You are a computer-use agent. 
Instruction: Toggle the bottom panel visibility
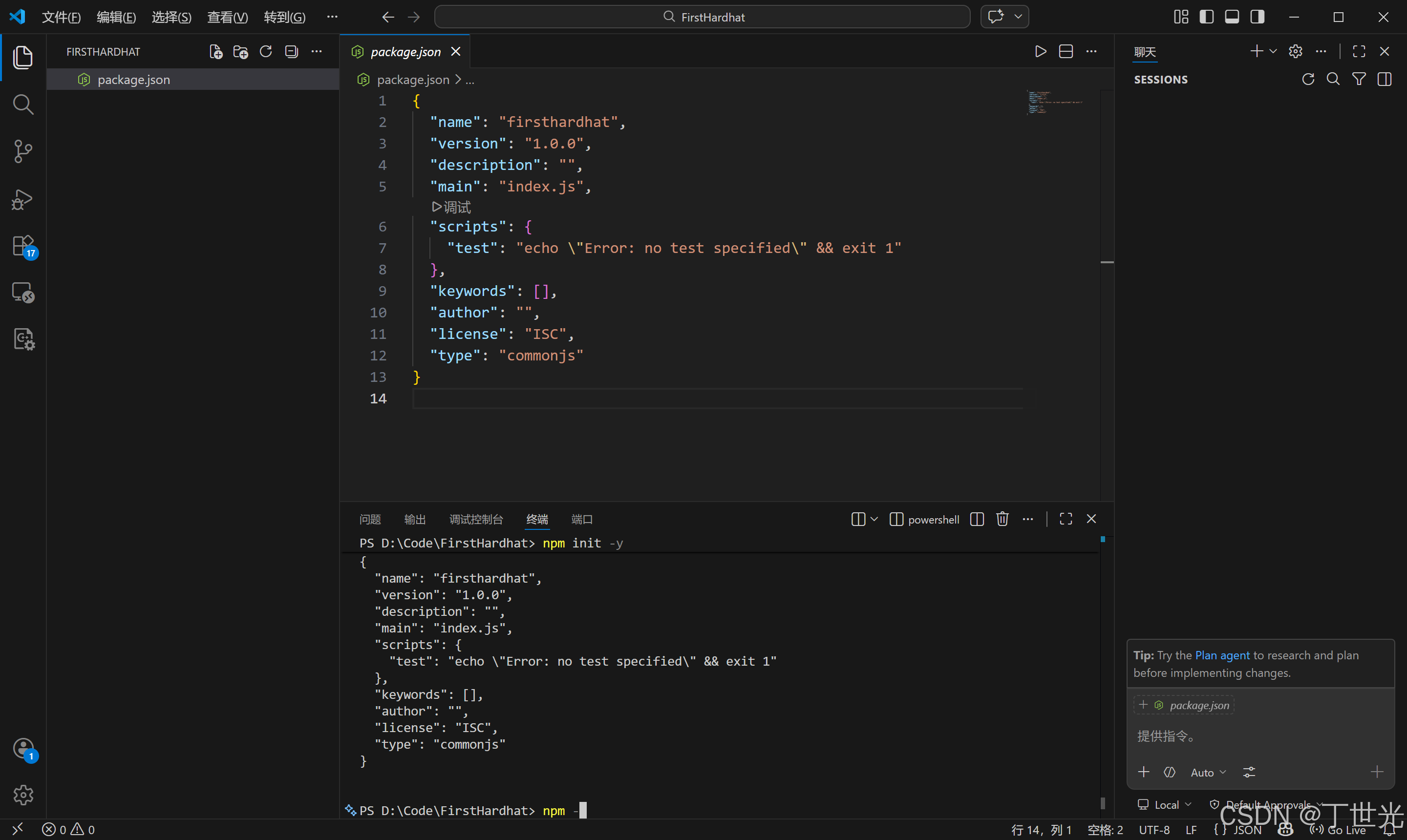(1232, 17)
